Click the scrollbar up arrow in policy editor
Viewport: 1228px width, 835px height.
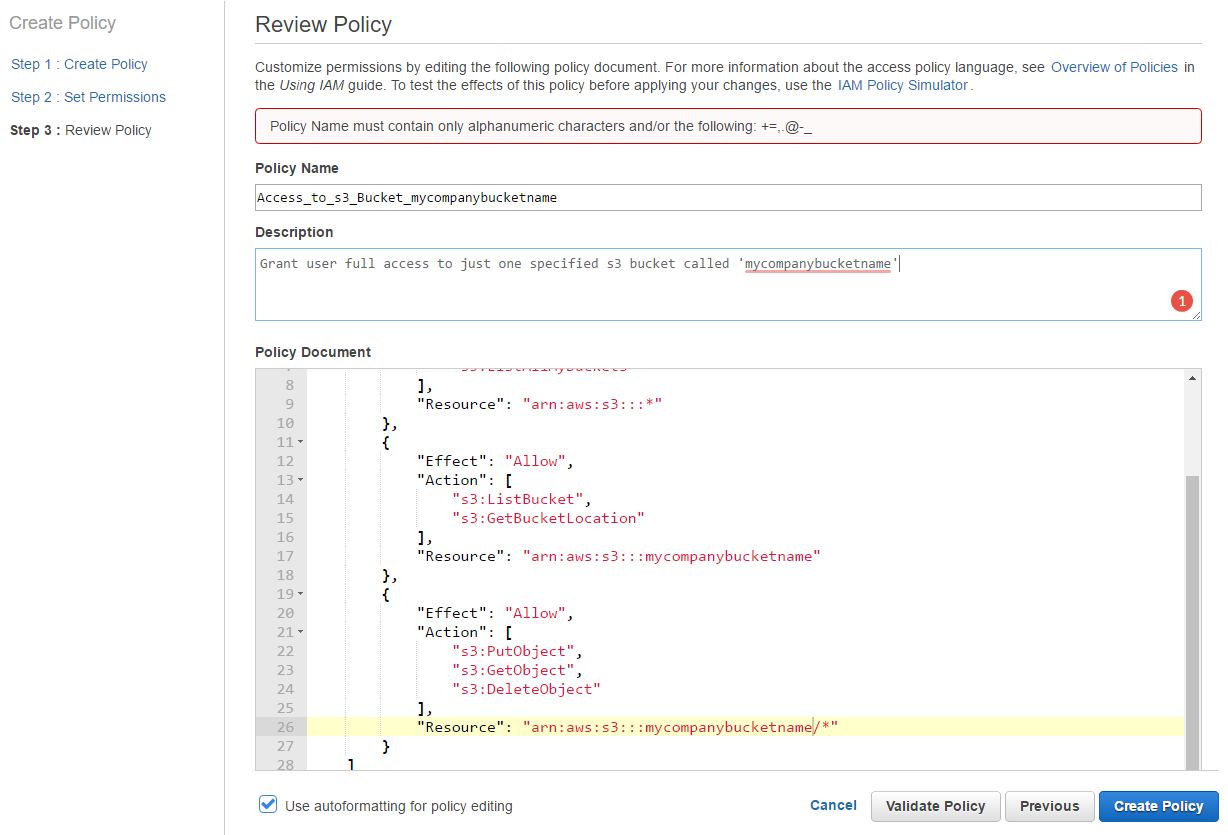tap(1192, 378)
